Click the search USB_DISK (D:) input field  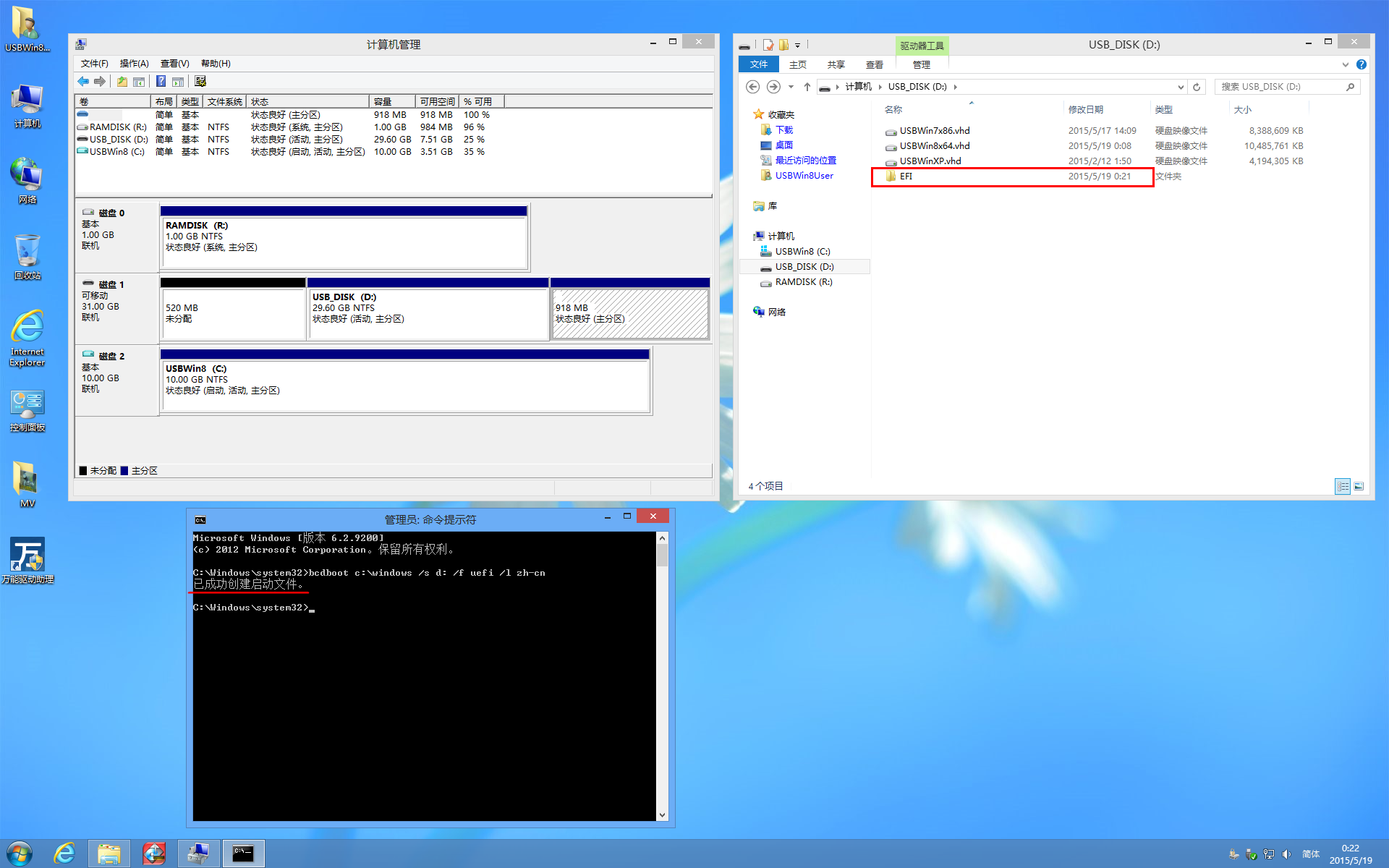point(1280,87)
